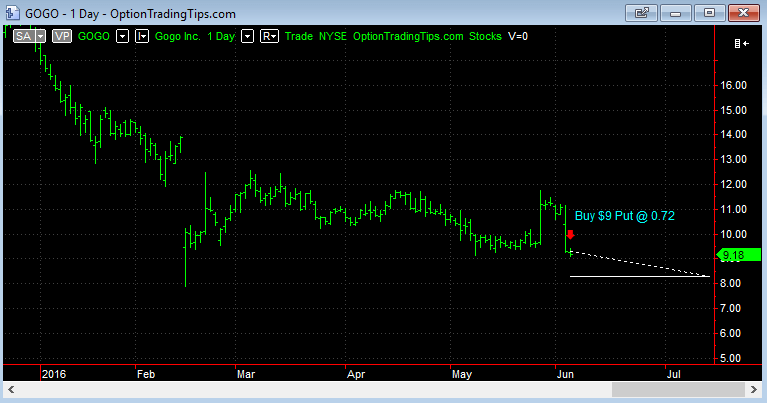Click the Gogo Inc. company name
767x403 pixels.
coord(178,36)
